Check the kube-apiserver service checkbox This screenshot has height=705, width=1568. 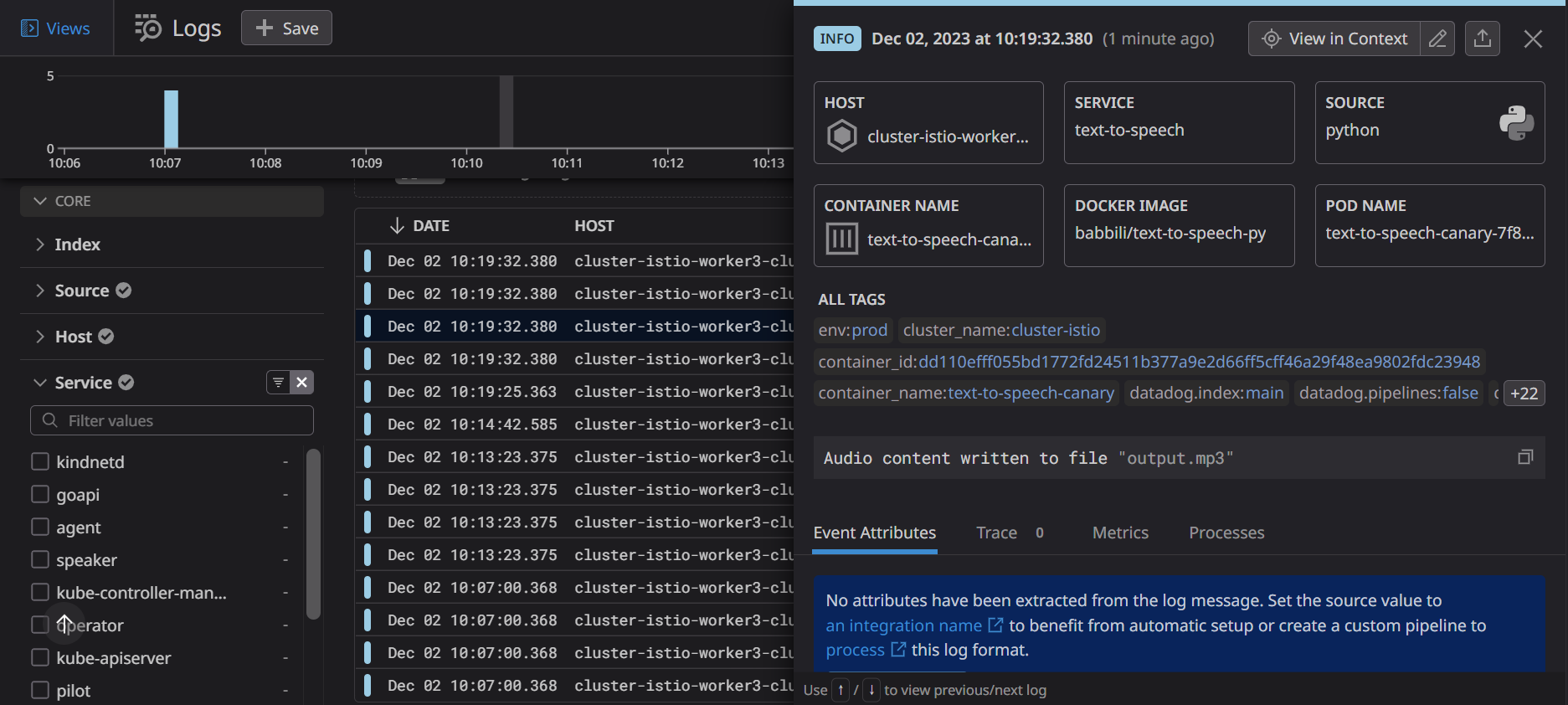[40, 657]
